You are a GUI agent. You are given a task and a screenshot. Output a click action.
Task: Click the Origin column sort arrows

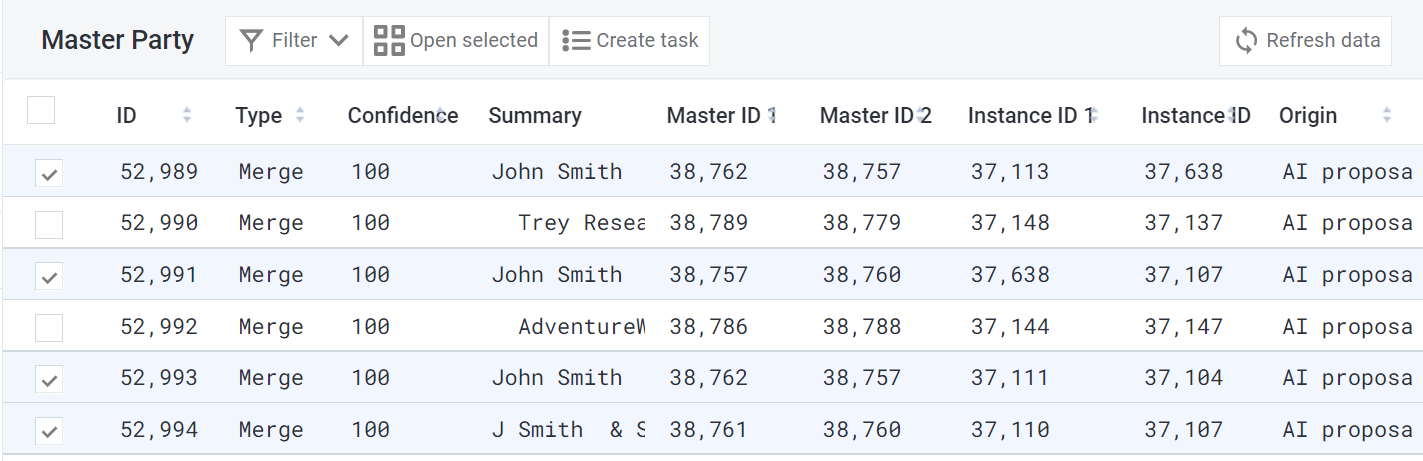coord(1386,116)
